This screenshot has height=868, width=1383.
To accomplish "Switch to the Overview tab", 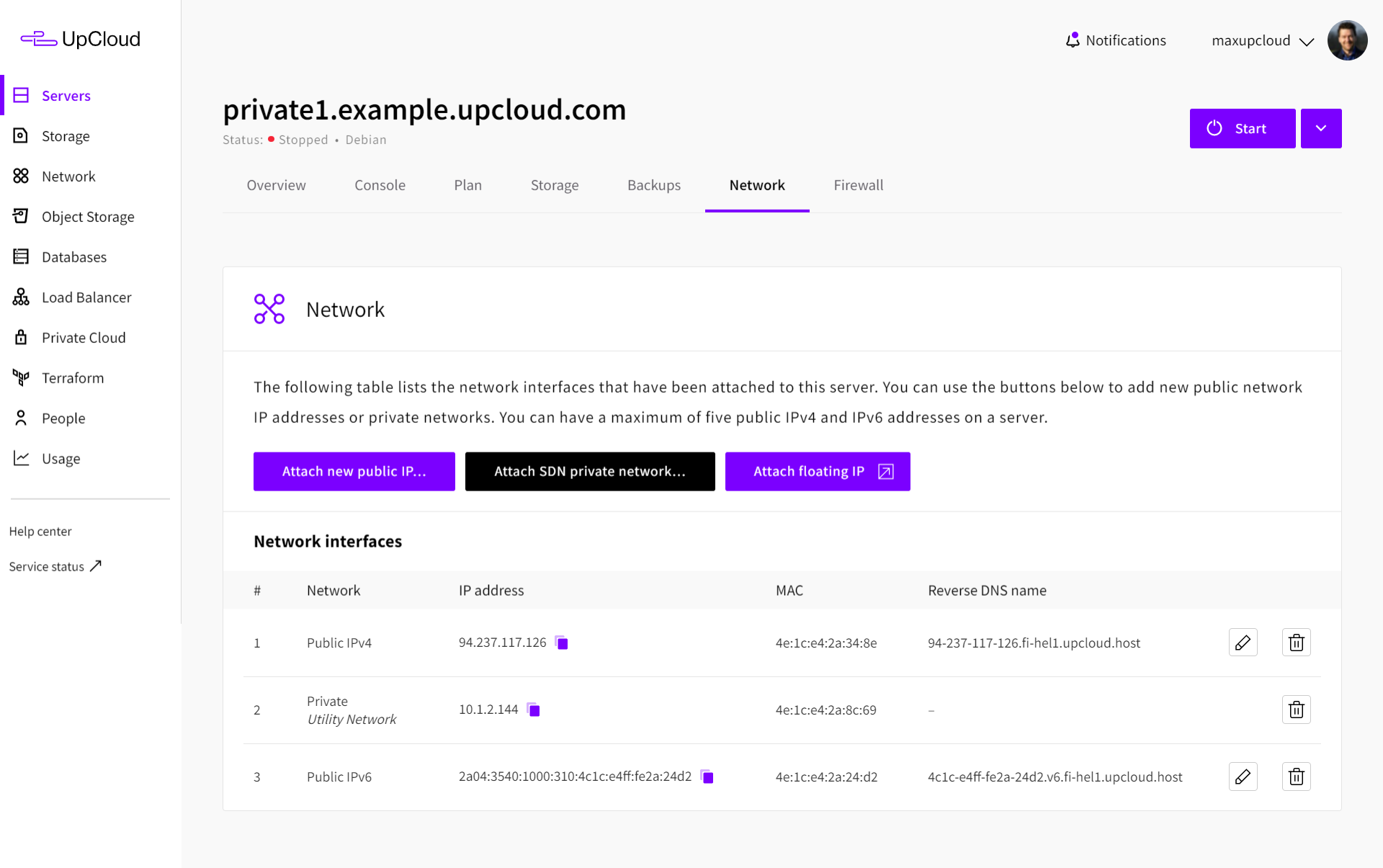I will click(x=277, y=185).
